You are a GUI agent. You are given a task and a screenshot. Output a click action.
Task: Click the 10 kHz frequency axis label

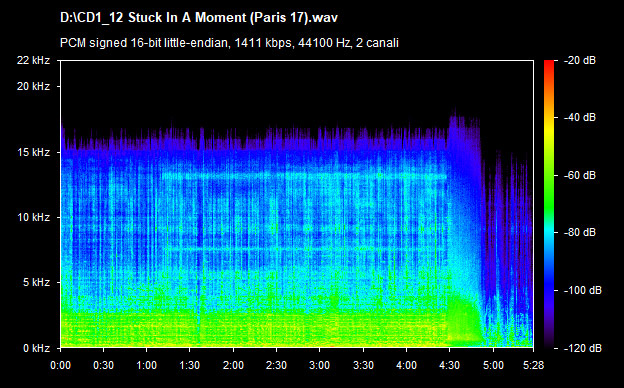tap(33, 217)
